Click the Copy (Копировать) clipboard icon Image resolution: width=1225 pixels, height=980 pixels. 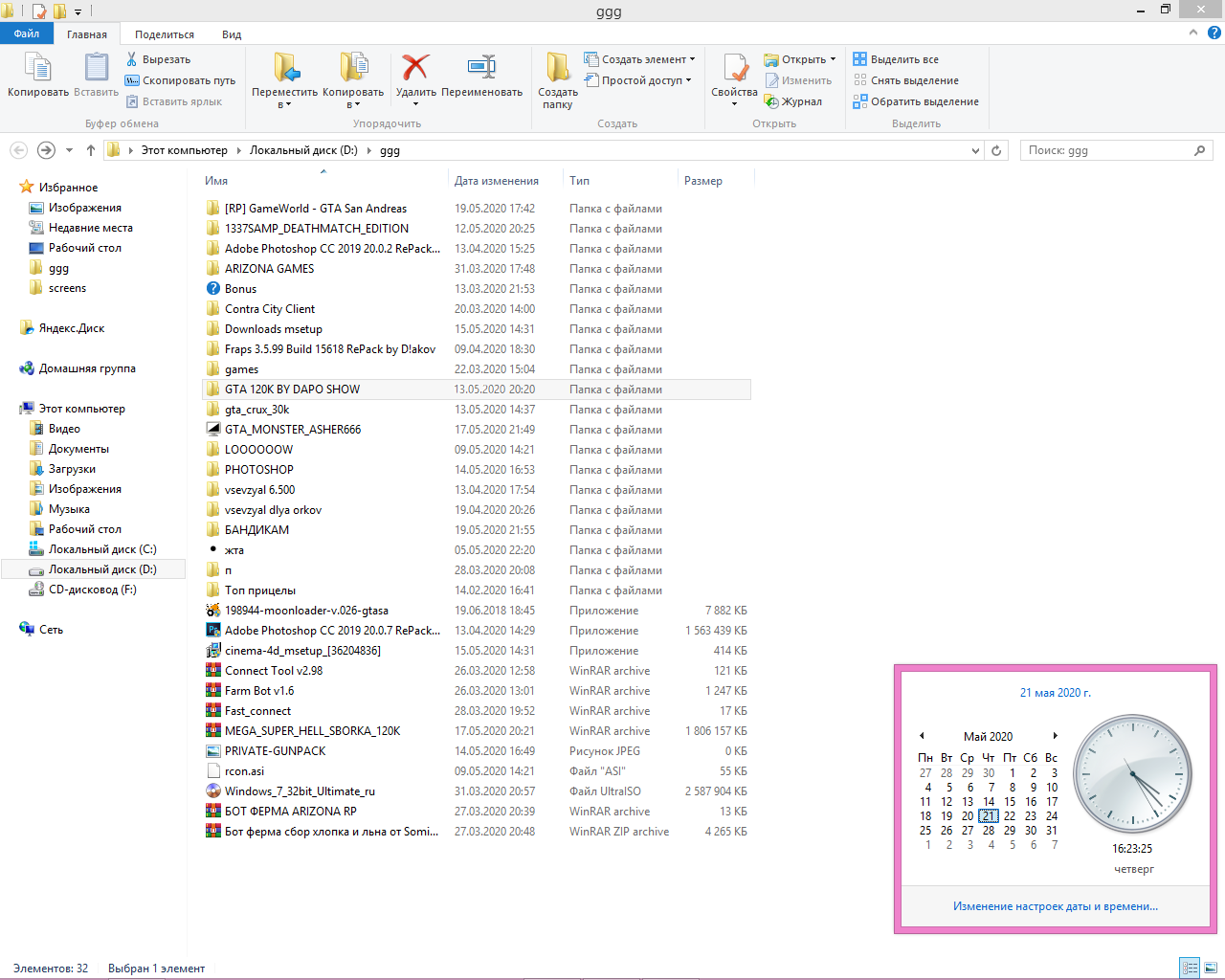coord(38,68)
